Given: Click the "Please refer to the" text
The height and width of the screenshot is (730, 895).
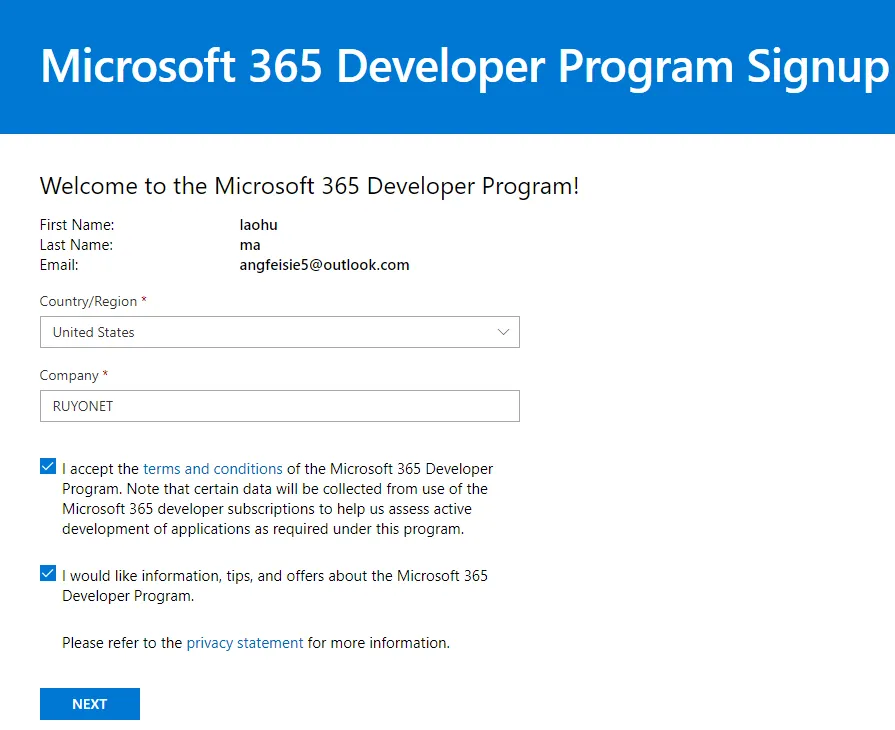Looking at the screenshot, I should click(122, 643).
